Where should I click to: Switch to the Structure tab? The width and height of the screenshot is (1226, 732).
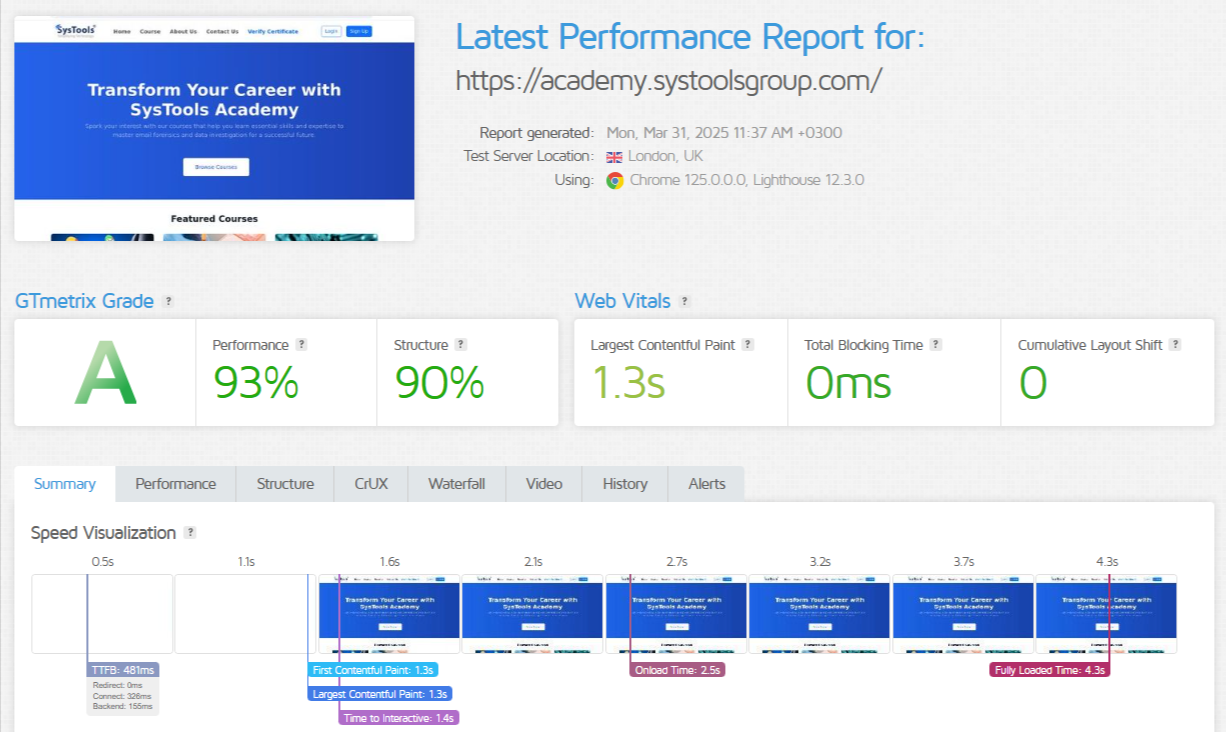[x=285, y=484]
